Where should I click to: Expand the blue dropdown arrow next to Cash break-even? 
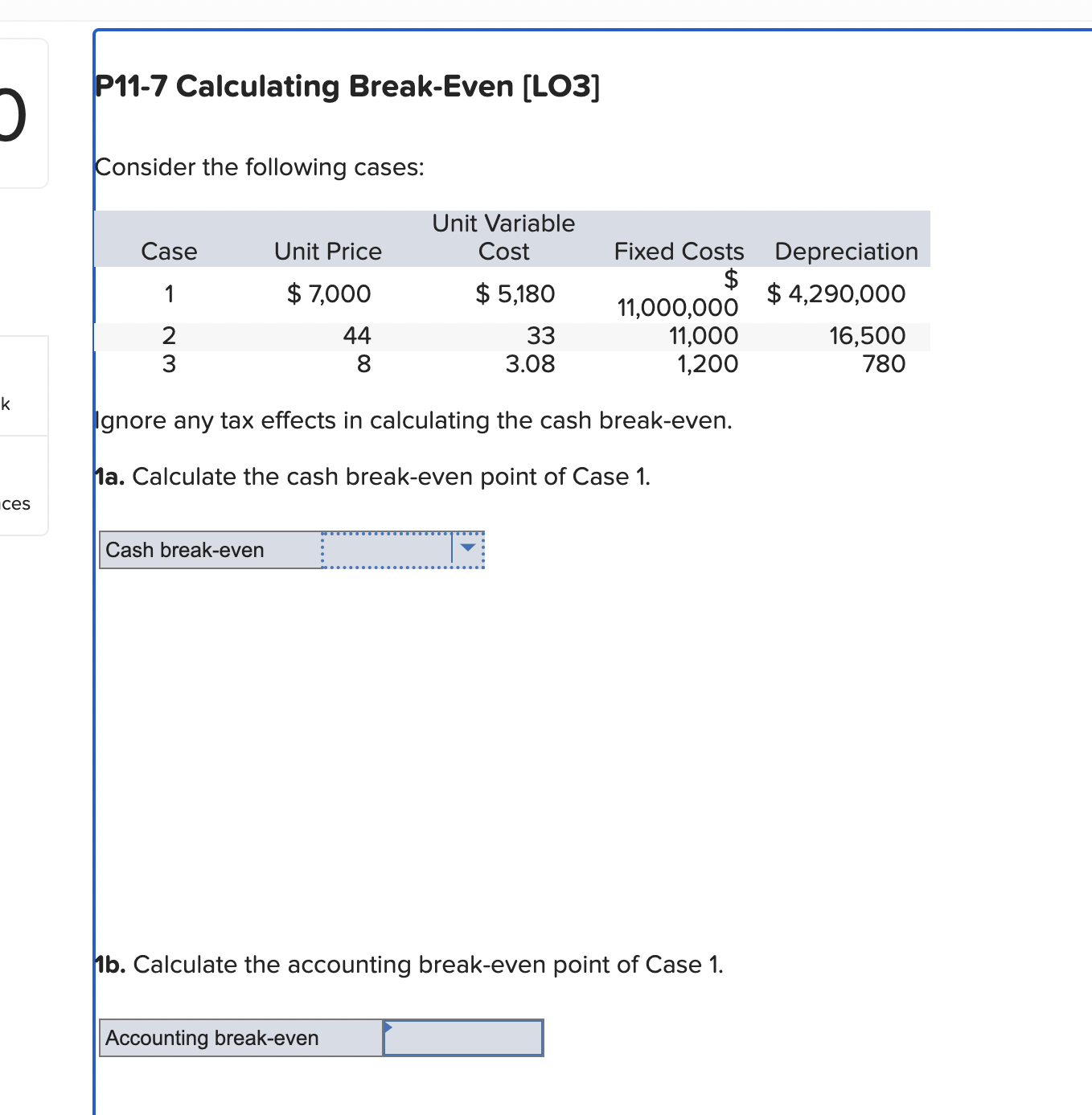470,550
